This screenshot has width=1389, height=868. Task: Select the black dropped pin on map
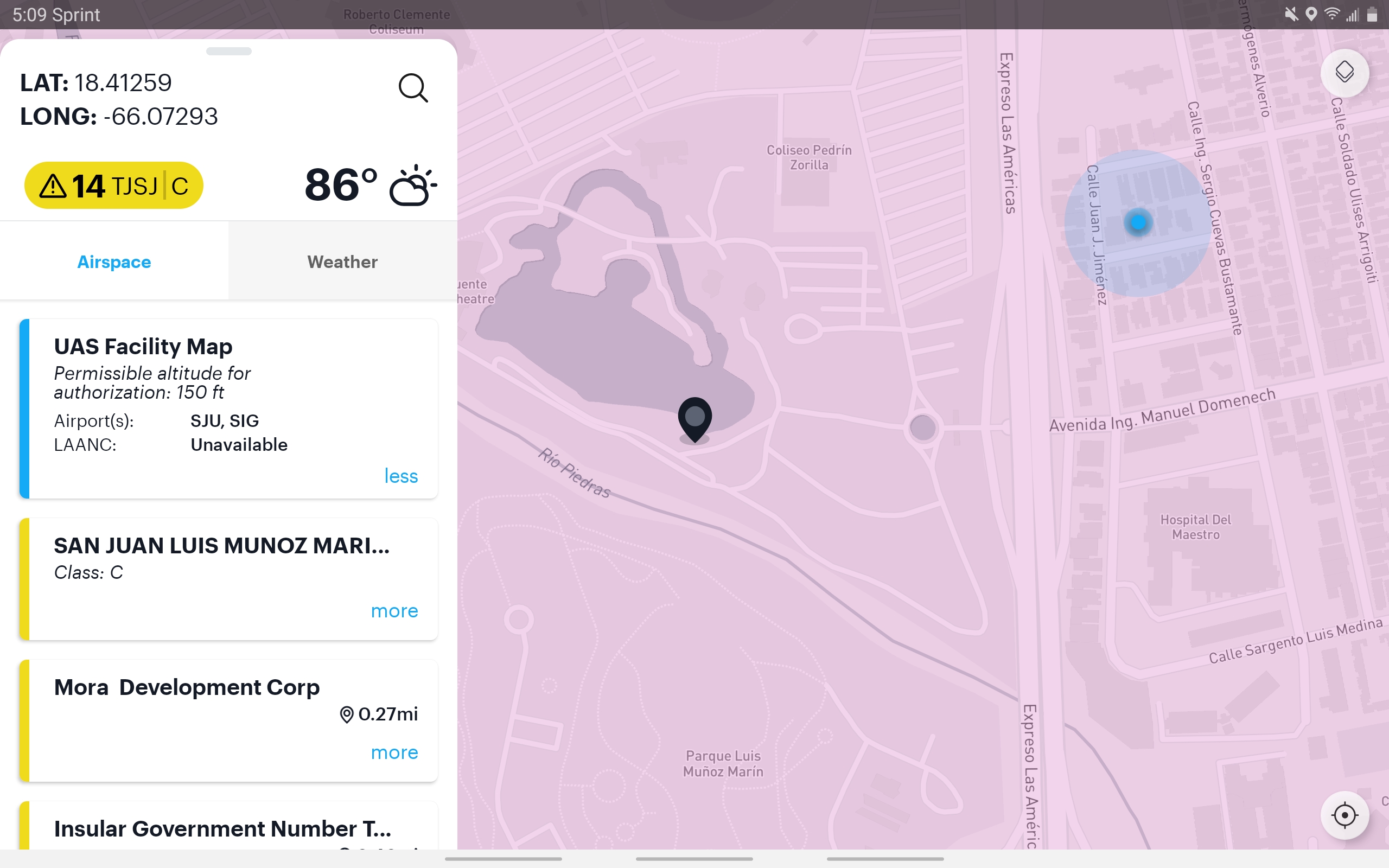694,420
